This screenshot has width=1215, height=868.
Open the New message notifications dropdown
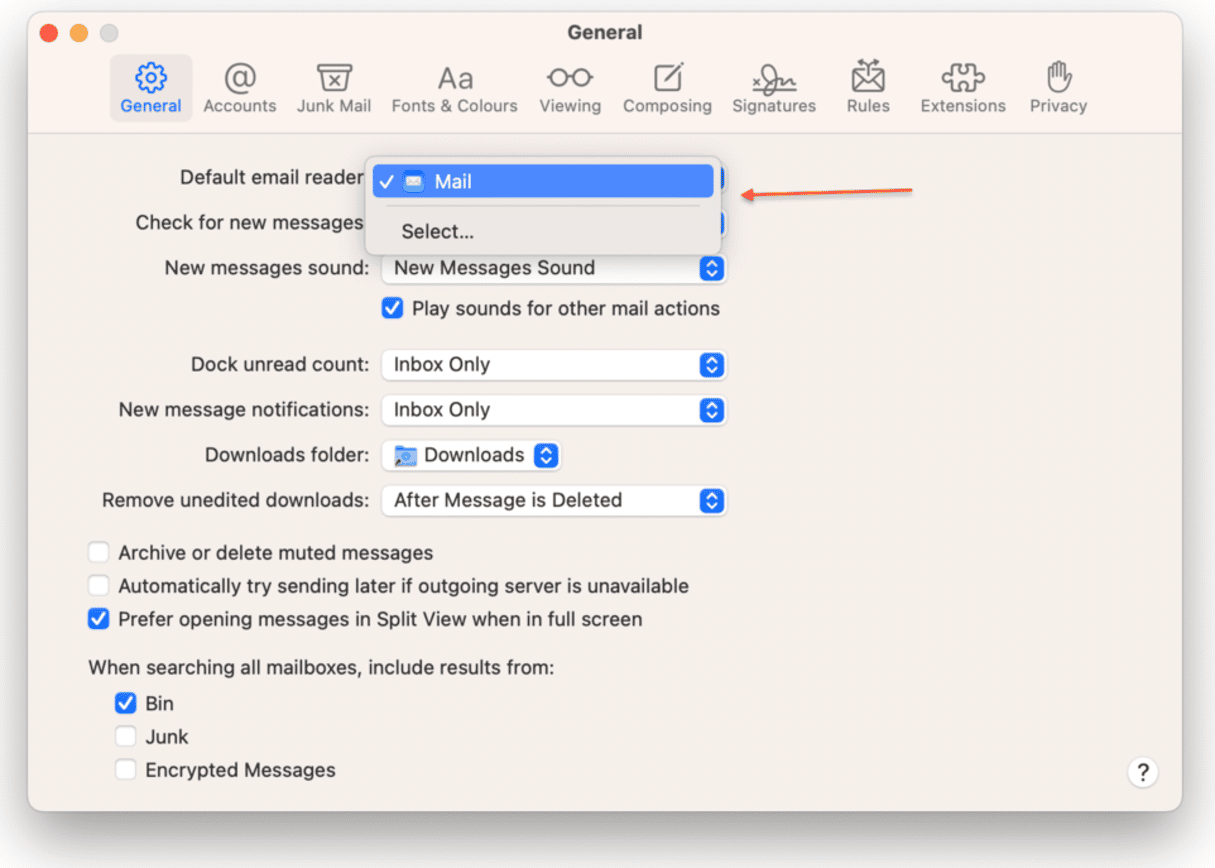click(554, 410)
